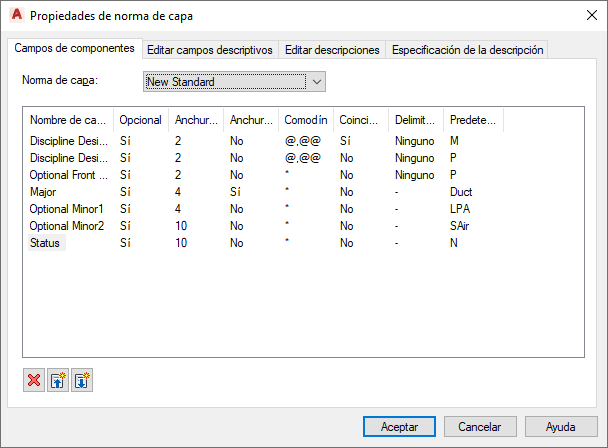
Task: Click the AutoCAD logo in the title bar
Action: pyautogui.click(x=16, y=16)
